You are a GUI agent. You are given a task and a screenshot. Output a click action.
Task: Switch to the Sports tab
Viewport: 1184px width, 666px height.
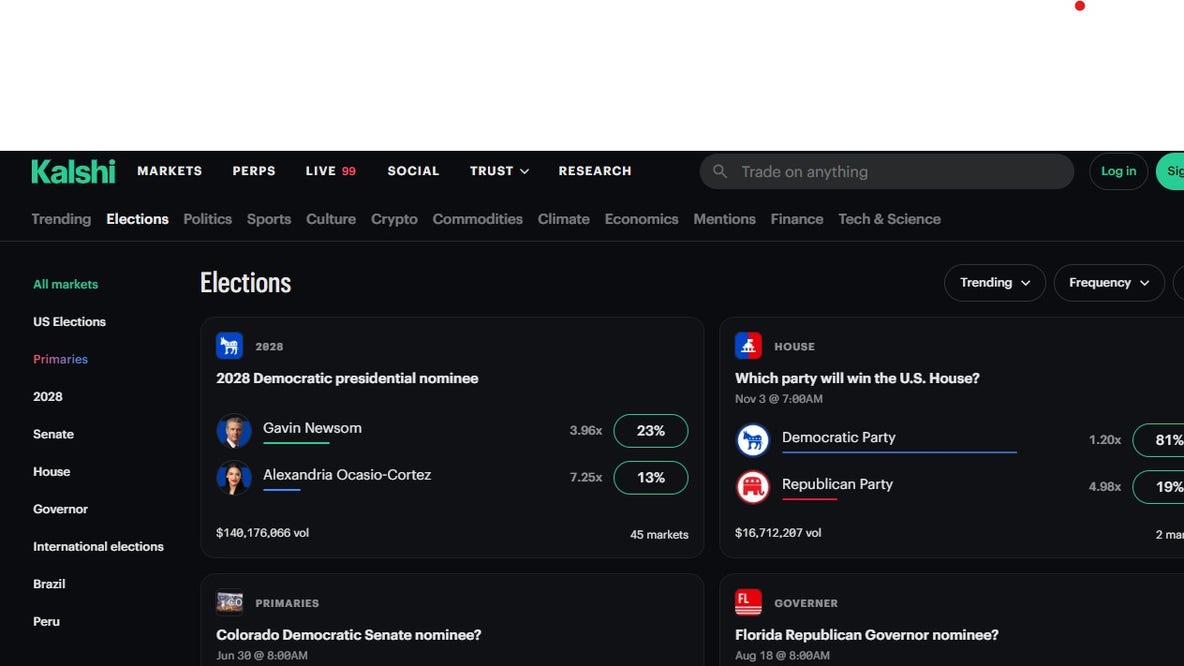point(269,219)
